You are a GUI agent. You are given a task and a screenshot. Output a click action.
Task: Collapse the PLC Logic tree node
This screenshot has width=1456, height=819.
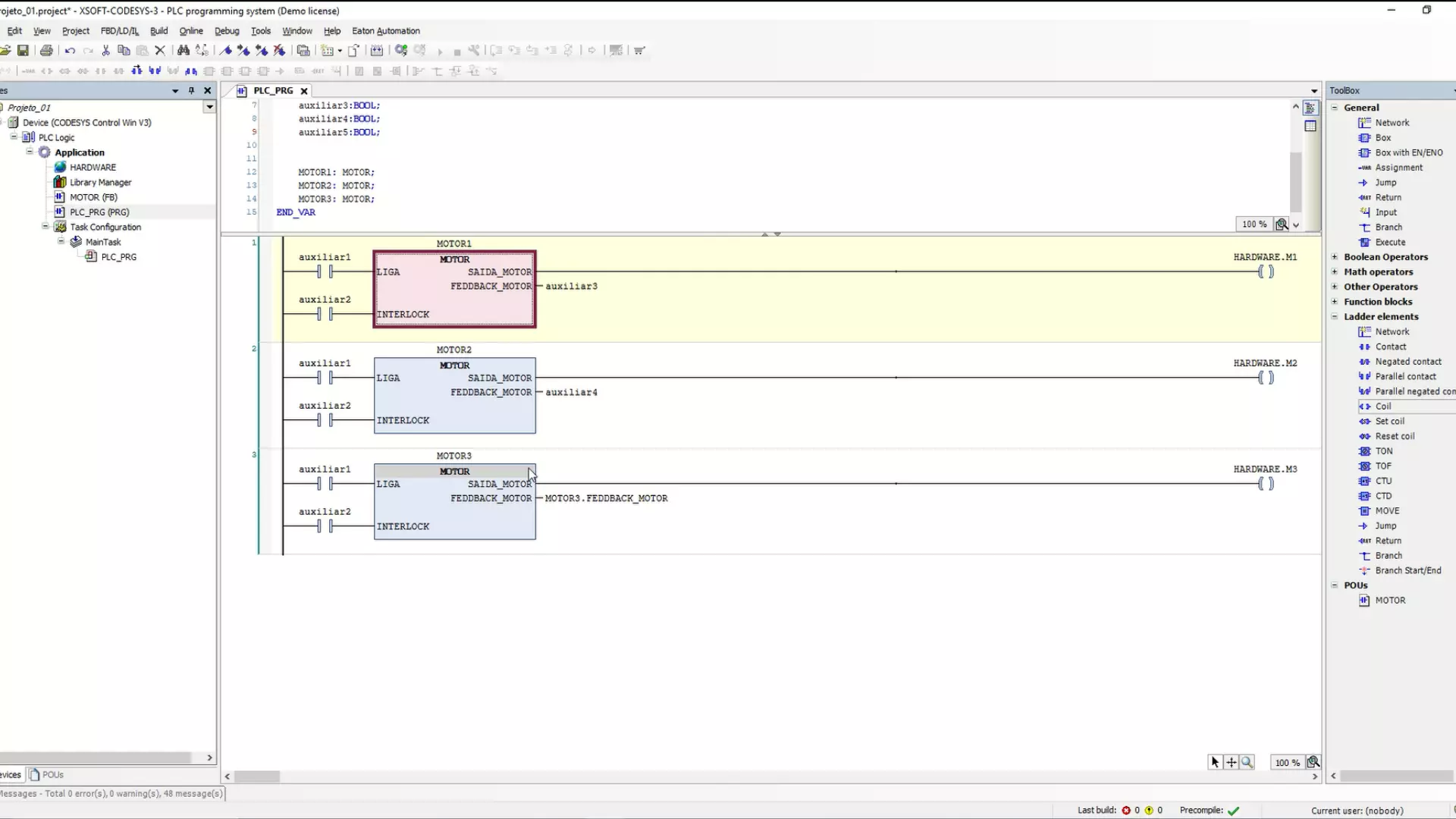(14, 137)
